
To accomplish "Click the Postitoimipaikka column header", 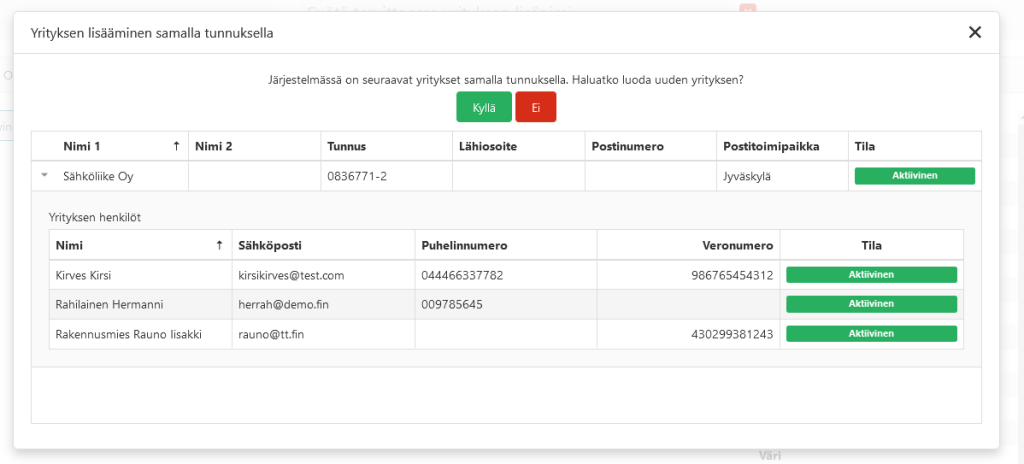I will pos(770,146).
